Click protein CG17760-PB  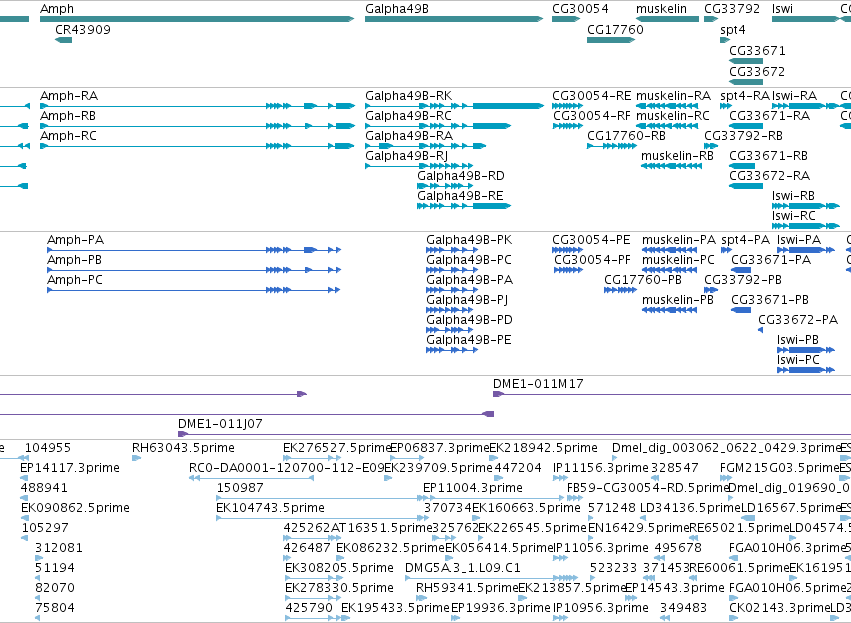620,290
